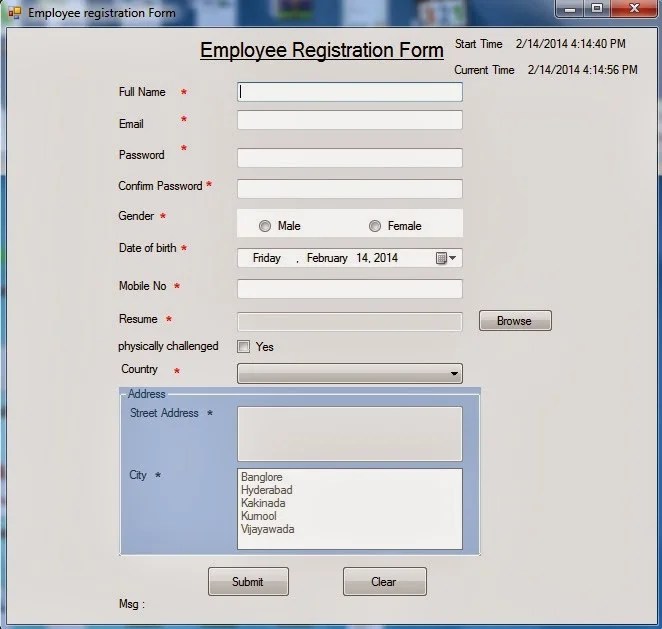662x629 pixels.
Task: Select the Male radio button
Action: click(265, 226)
